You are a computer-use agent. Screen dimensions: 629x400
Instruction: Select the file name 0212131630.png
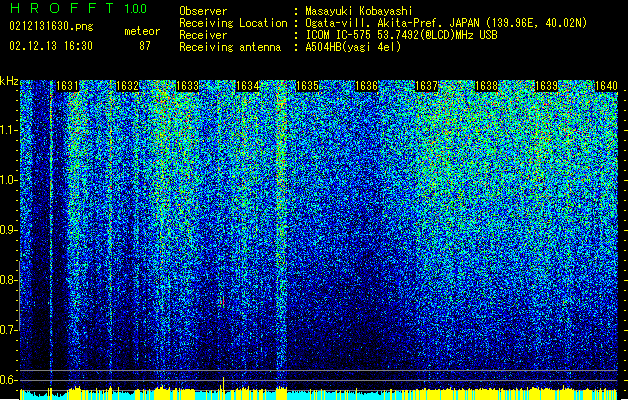[51, 26]
